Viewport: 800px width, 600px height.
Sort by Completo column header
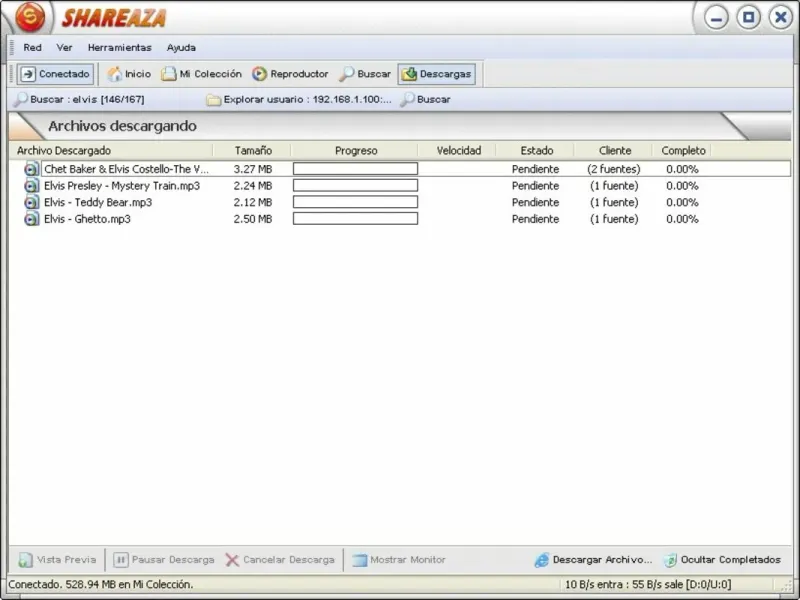click(683, 151)
